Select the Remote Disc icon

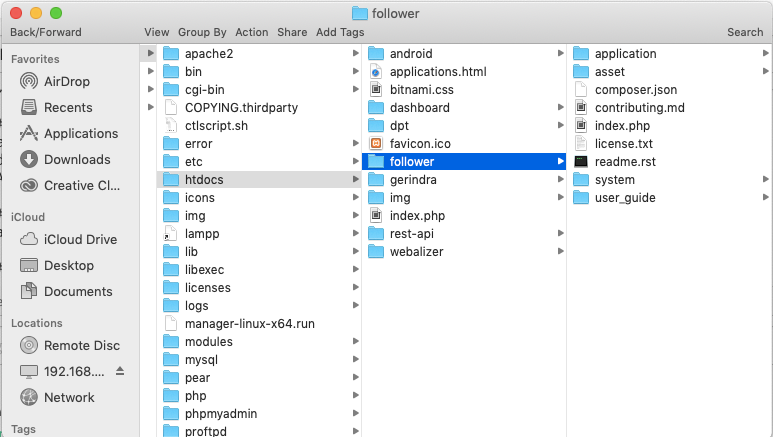pyautogui.click(x=29, y=345)
